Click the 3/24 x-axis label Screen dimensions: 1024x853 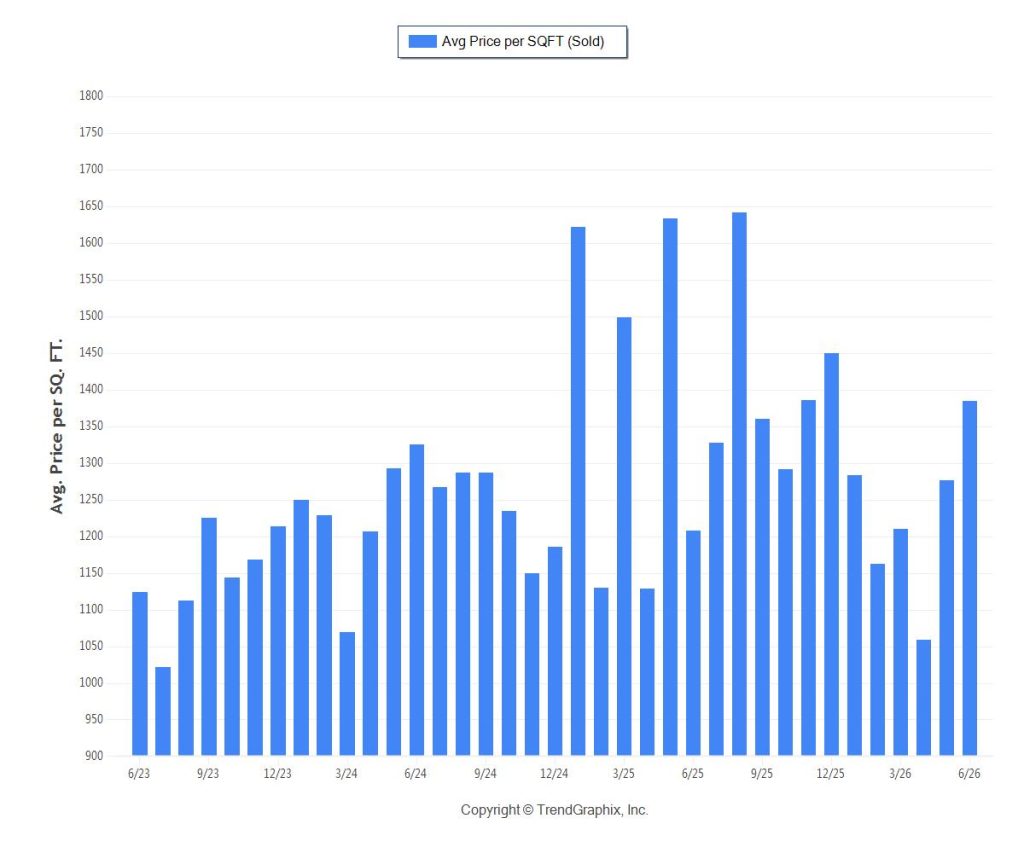[347, 774]
